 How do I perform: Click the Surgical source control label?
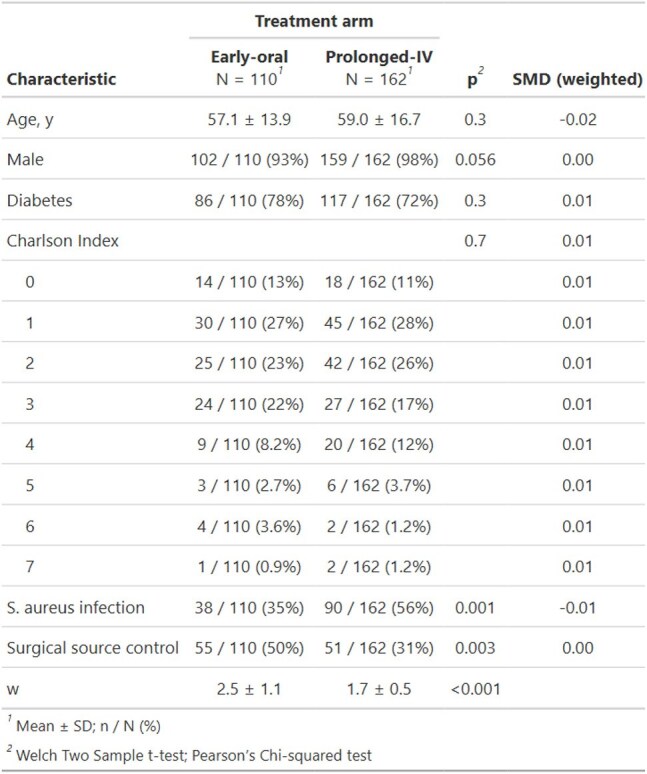[92, 648]
